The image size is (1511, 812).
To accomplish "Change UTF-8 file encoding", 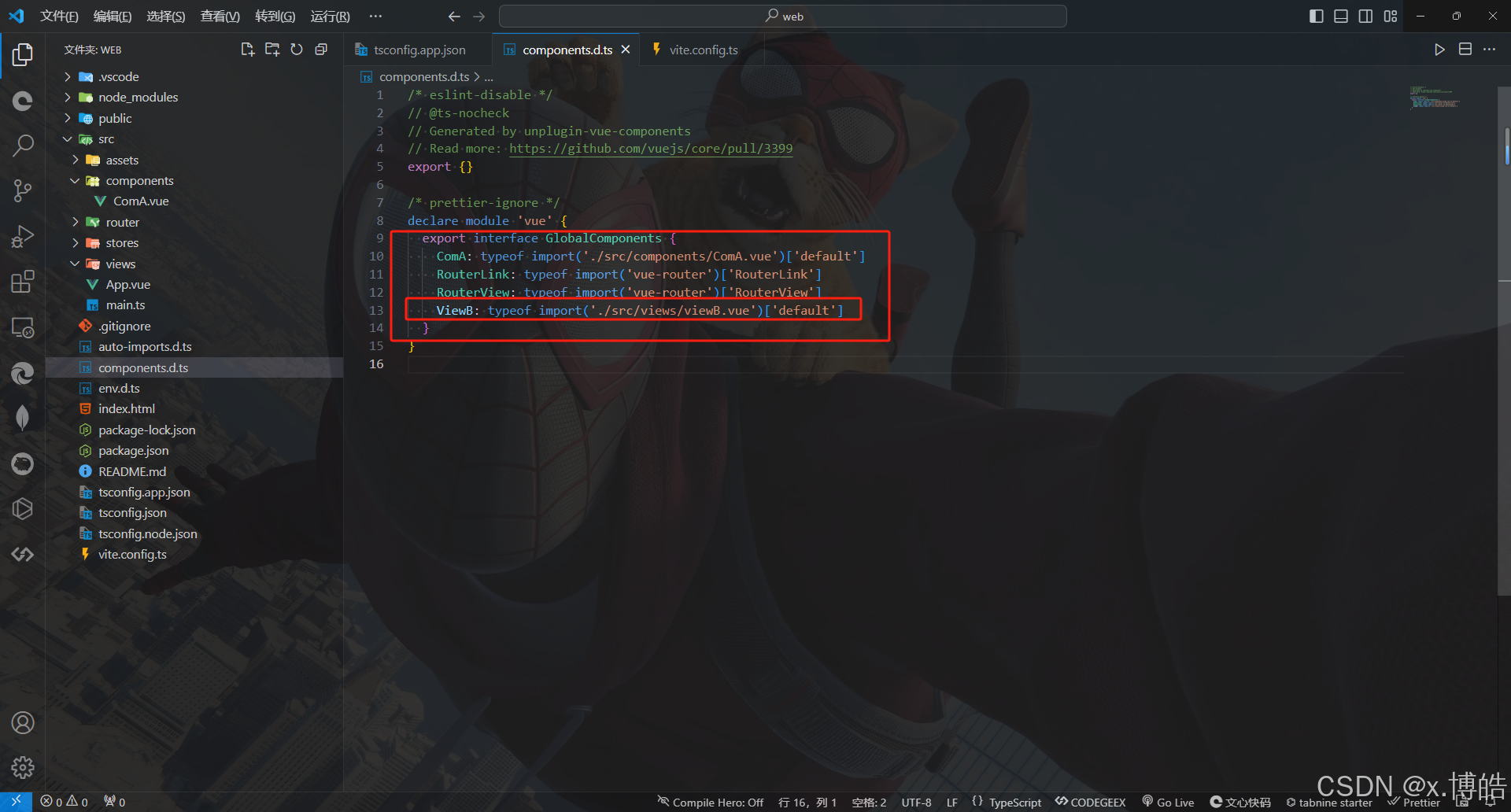I will 916,802.
